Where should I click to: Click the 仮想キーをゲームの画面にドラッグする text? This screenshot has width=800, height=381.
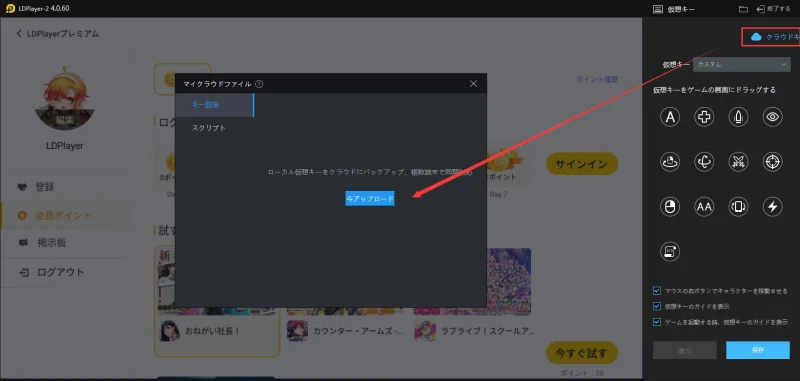click(714, 90)
